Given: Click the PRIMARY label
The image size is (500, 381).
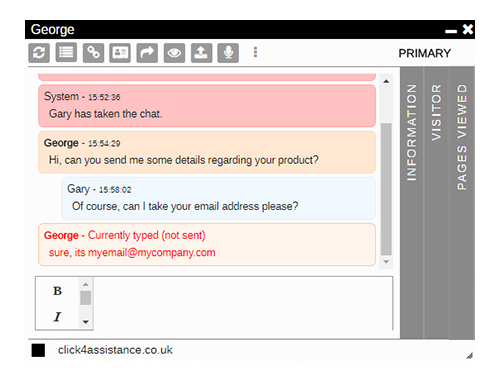Looking at the screenshot, I should (425, 53).
